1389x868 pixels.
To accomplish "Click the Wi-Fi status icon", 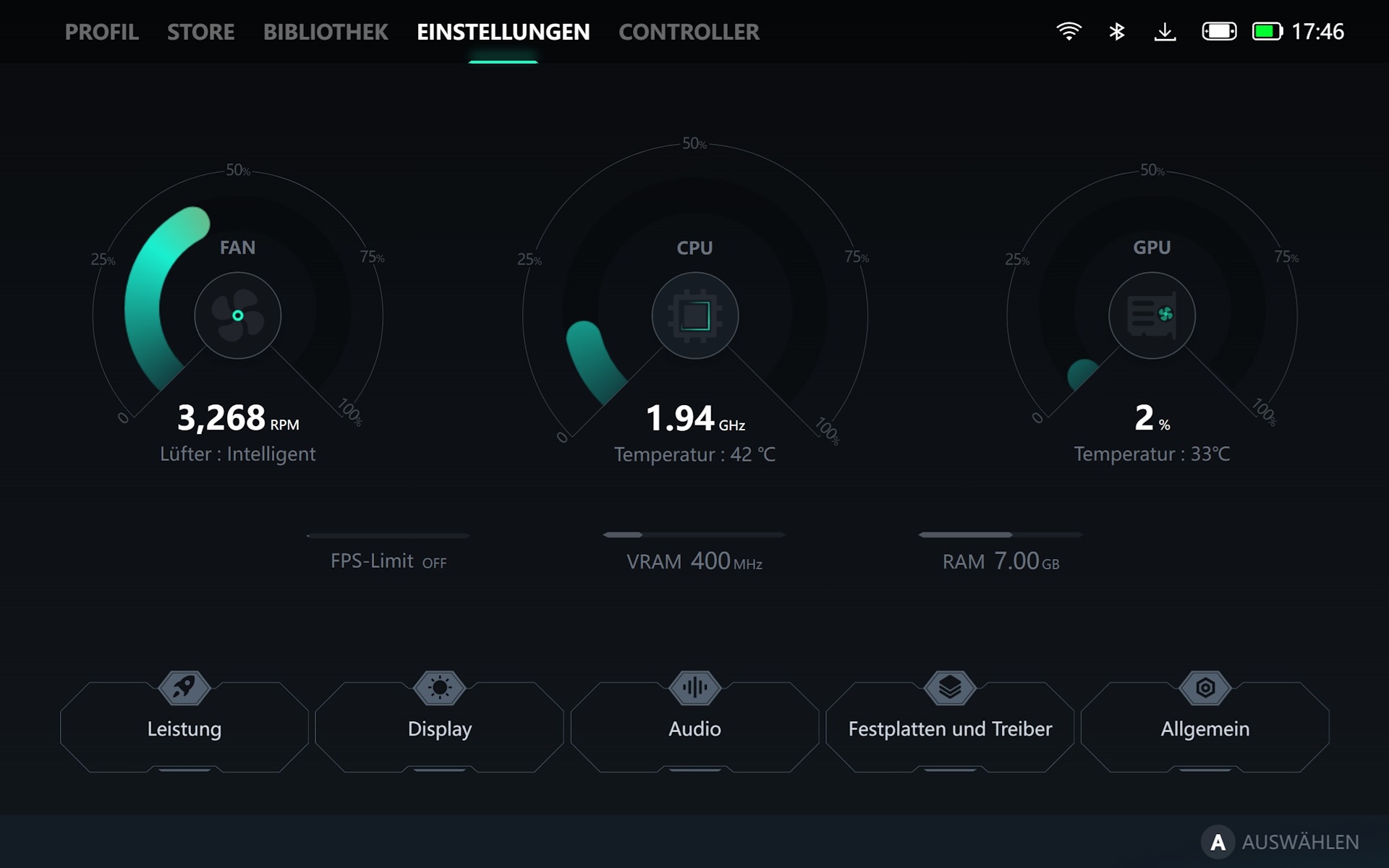I will click(x=1069, y=32).
